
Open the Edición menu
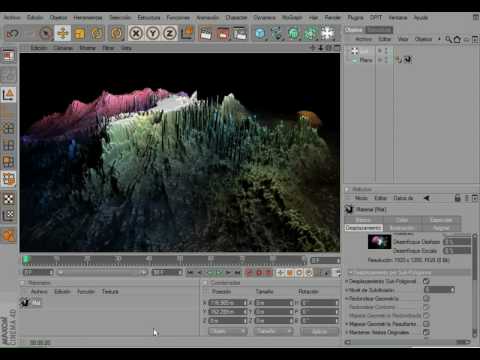tap(35, 18)
